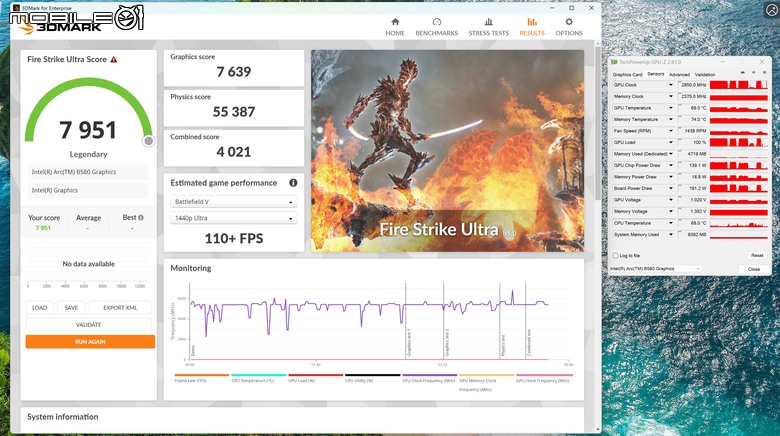Open the OPTIONS section
This screenshot has width=780, height=436.
tap(569, 27)
